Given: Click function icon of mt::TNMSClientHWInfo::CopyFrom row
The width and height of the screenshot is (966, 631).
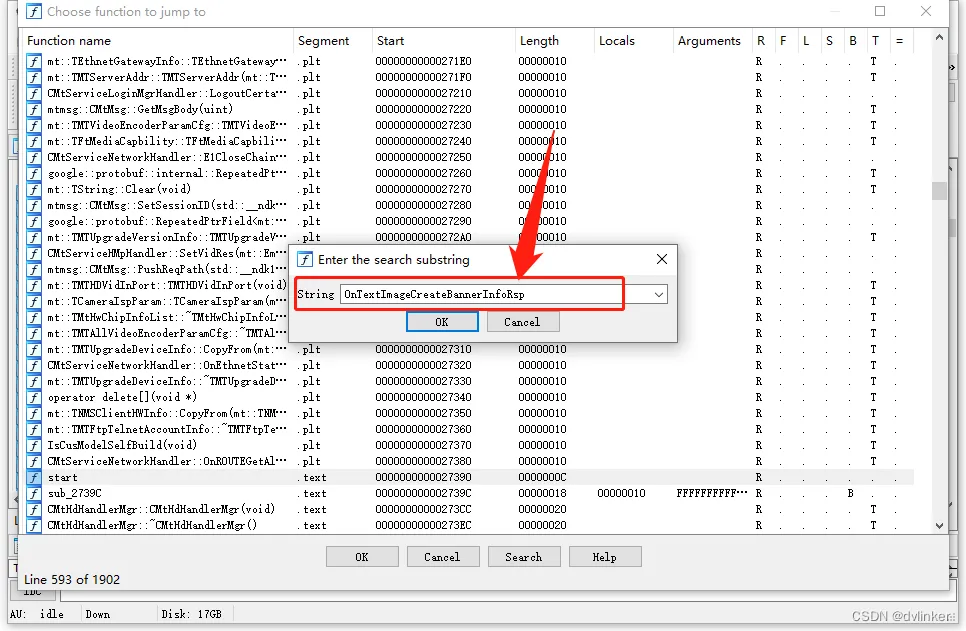Looking at the screenshot, I should pyautogui.click(x=34, y=413).
